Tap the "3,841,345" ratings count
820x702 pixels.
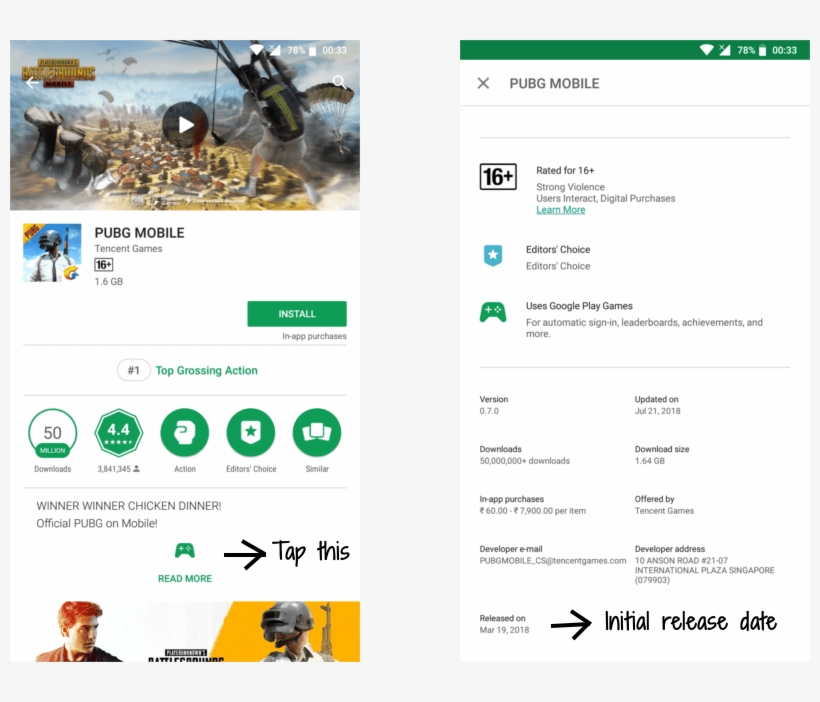pyautogui.click(x=114, y=469)
